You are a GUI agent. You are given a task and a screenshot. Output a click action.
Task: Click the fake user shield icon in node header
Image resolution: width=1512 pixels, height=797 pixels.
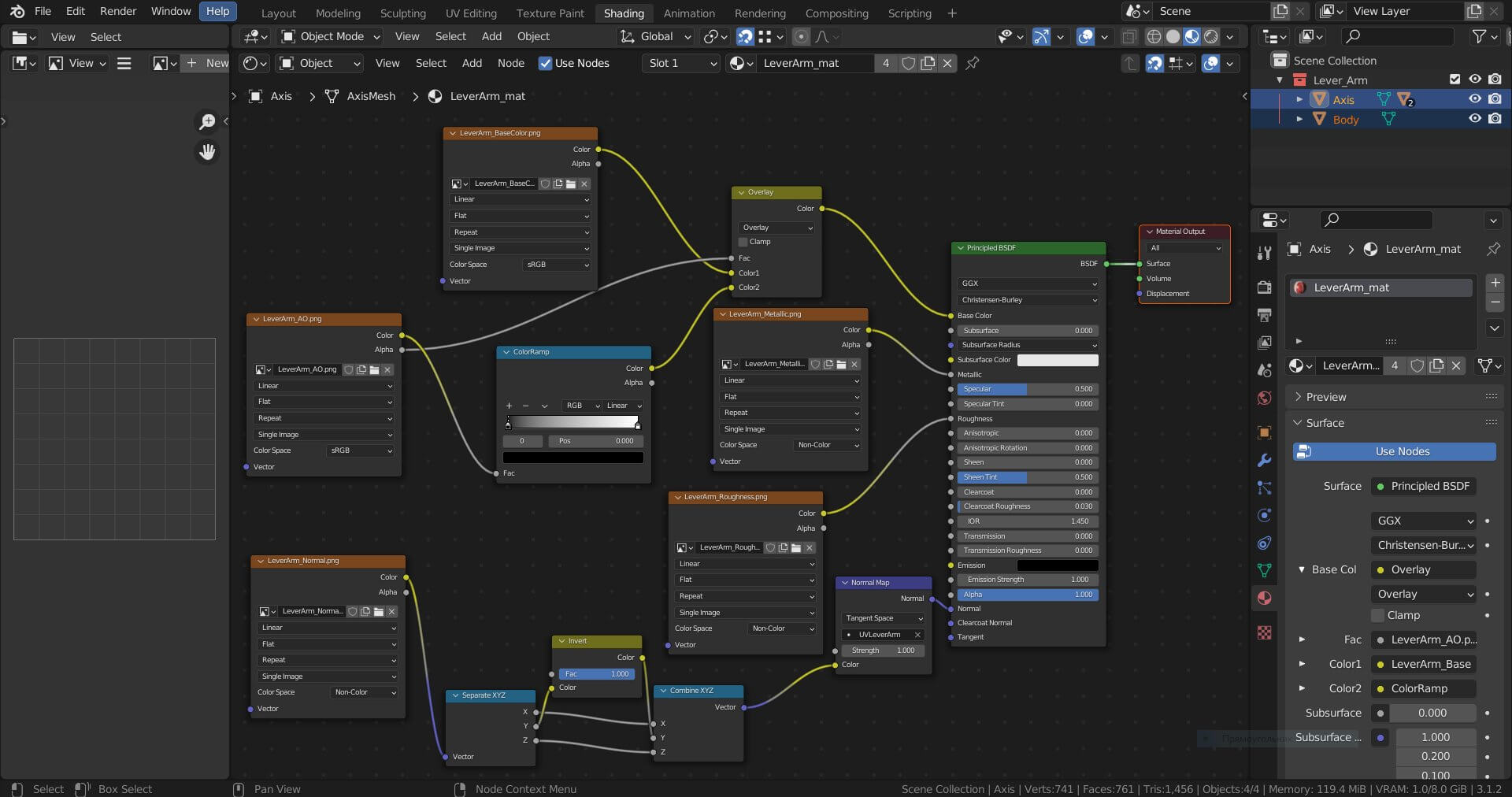pos(908,63)
